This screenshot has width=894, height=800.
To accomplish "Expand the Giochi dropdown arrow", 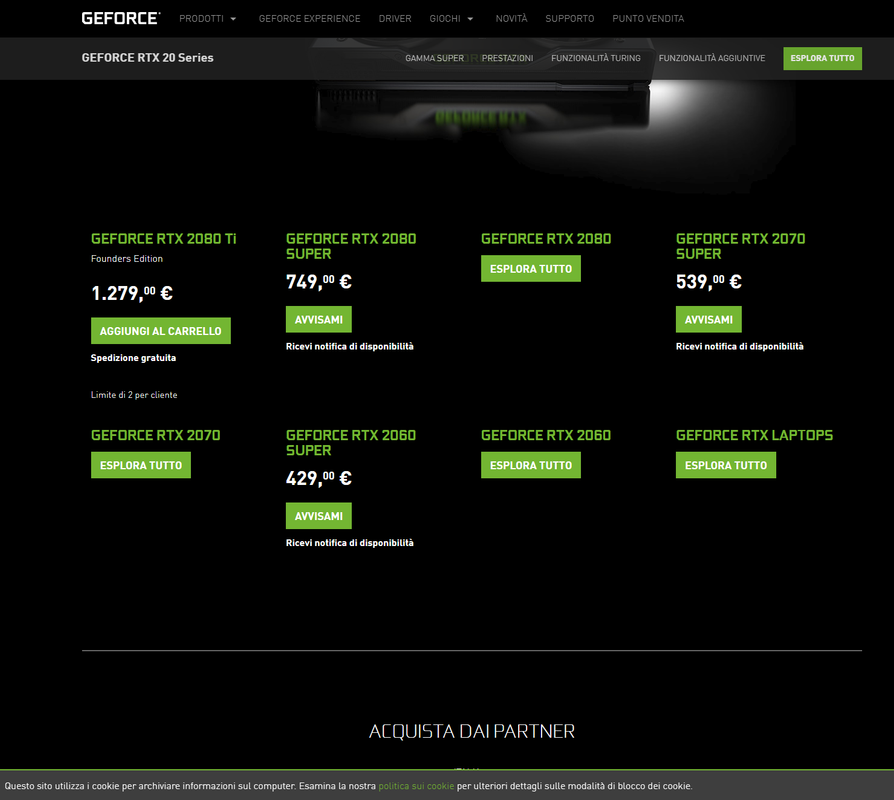I will (x=470, y=19).
